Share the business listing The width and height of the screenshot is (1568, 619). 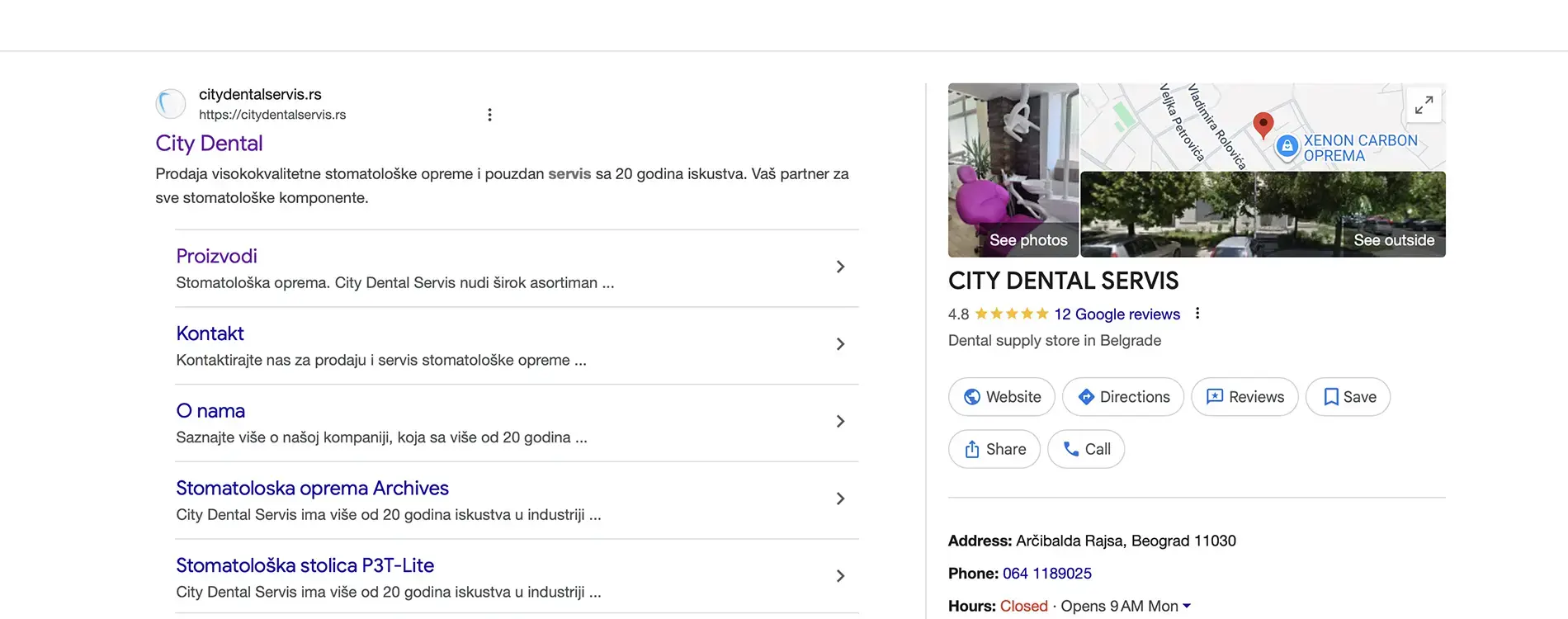pos(994,449)
